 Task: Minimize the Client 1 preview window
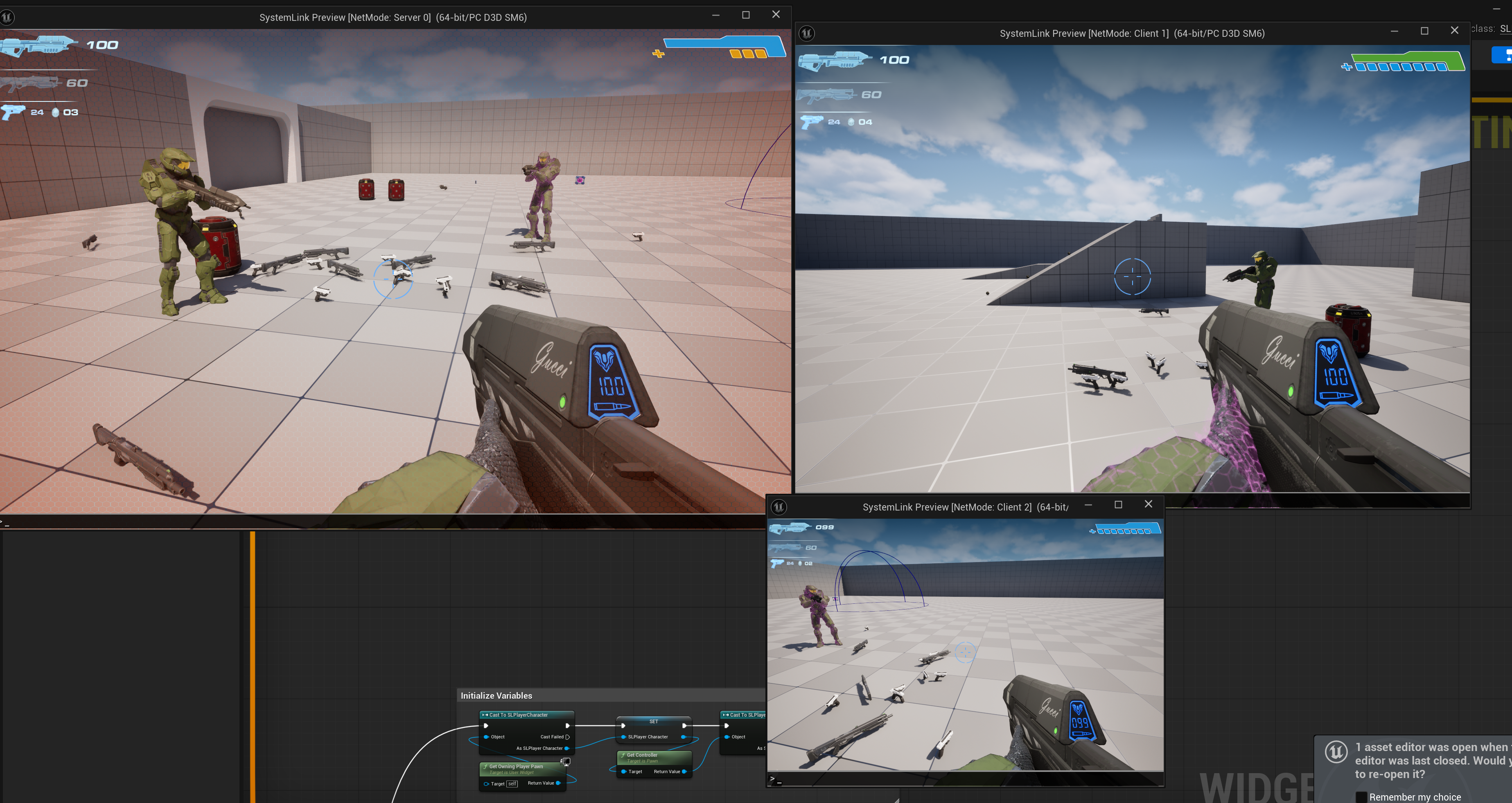[x=1395, y=31]
